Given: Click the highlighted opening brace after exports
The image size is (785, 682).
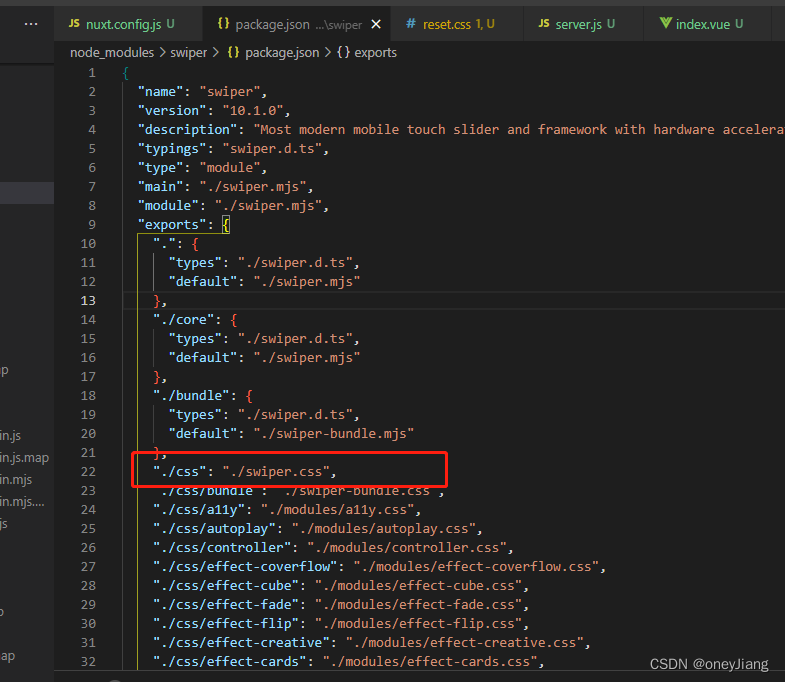Looking at the screenshot, I should tap(226, 225).
